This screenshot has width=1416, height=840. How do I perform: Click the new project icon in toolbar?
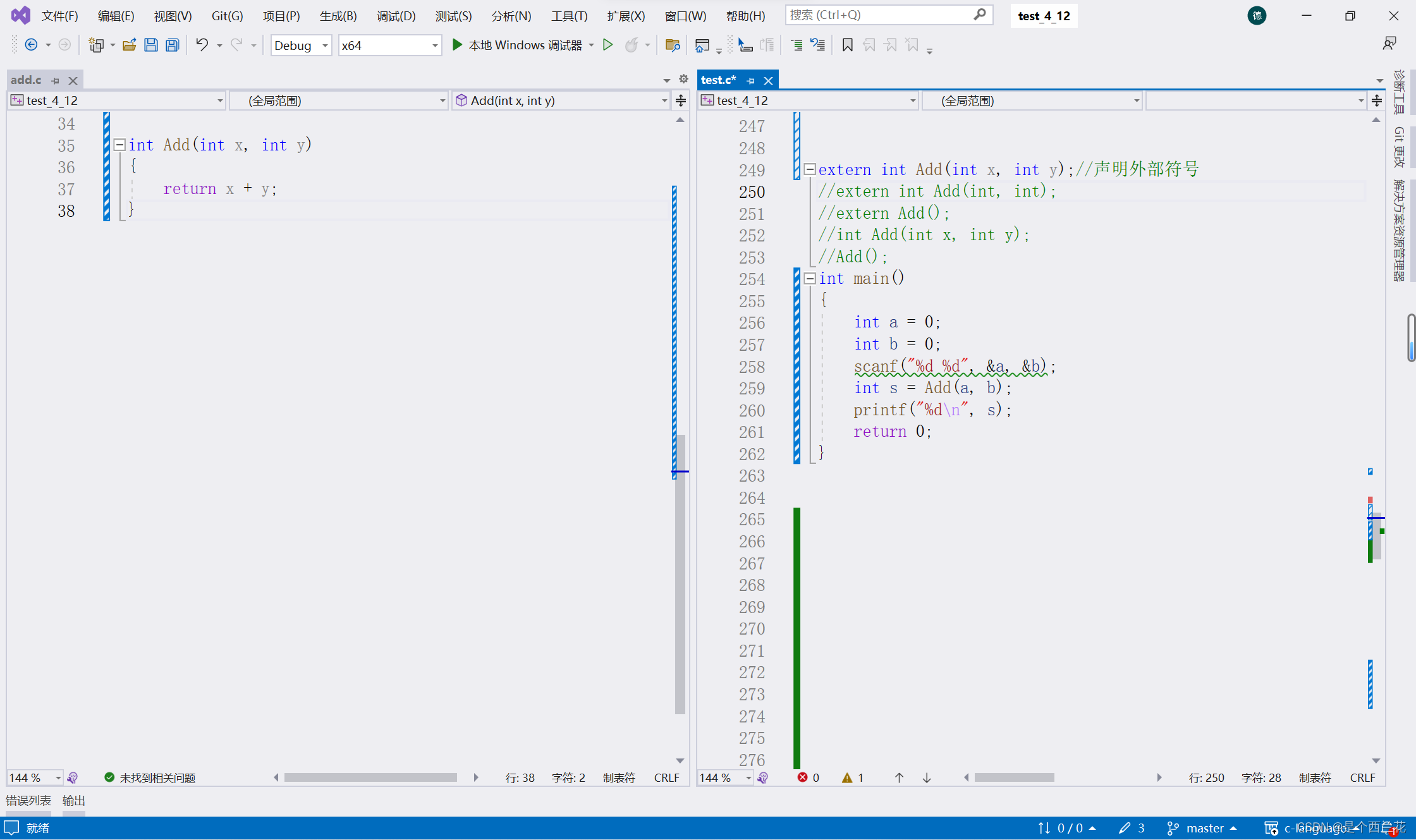(96, 45)
